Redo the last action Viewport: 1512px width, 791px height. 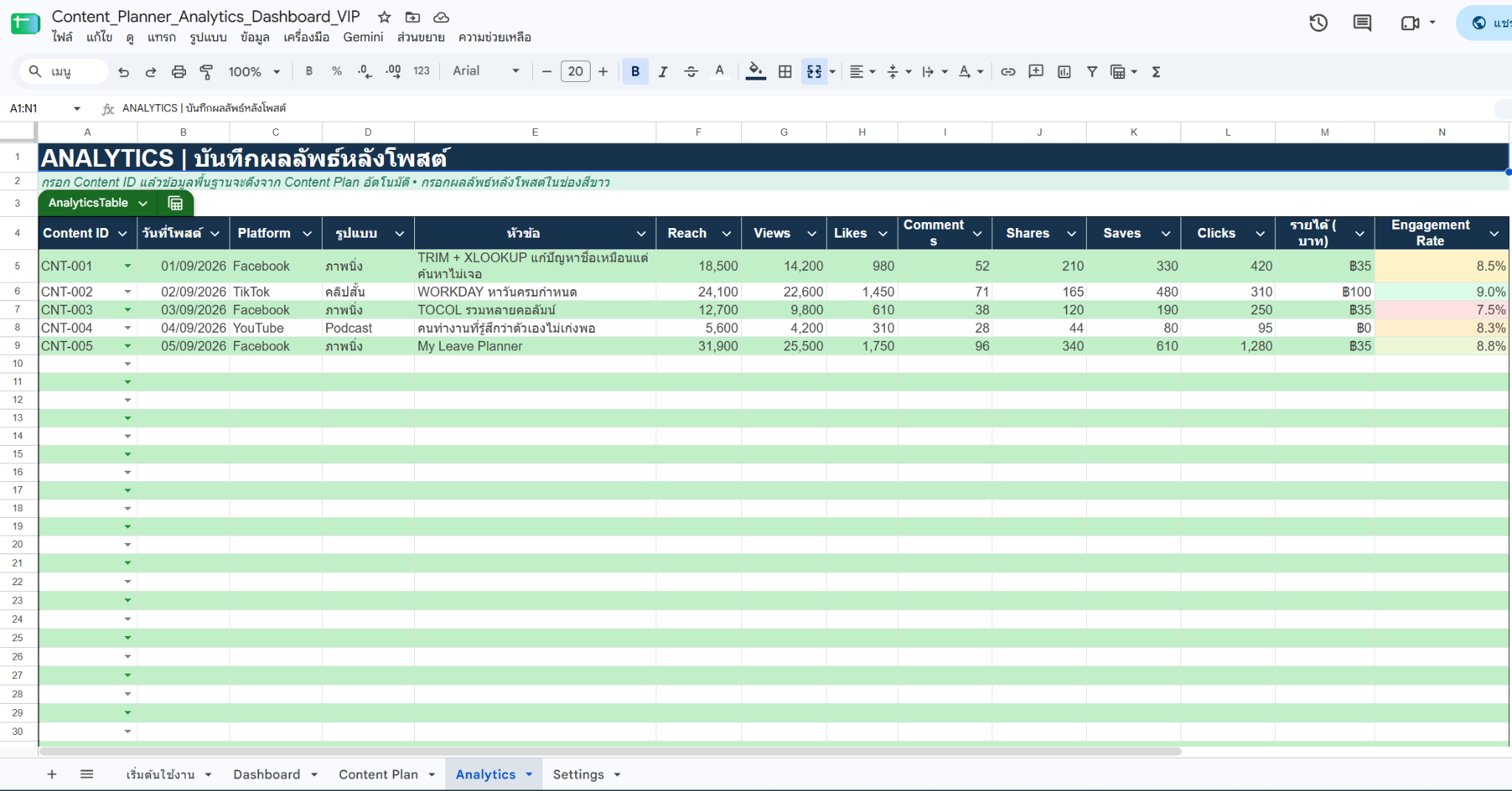(151, 72)
